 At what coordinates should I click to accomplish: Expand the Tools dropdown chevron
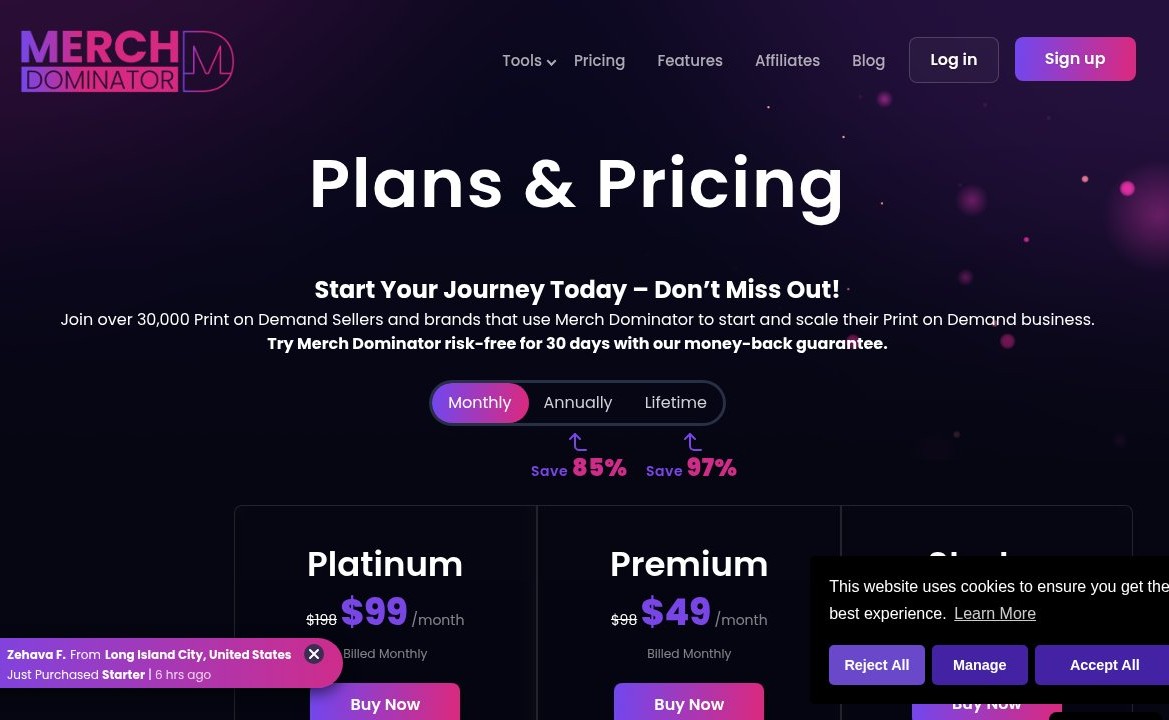pyautogui.click(x=551, y=63)
